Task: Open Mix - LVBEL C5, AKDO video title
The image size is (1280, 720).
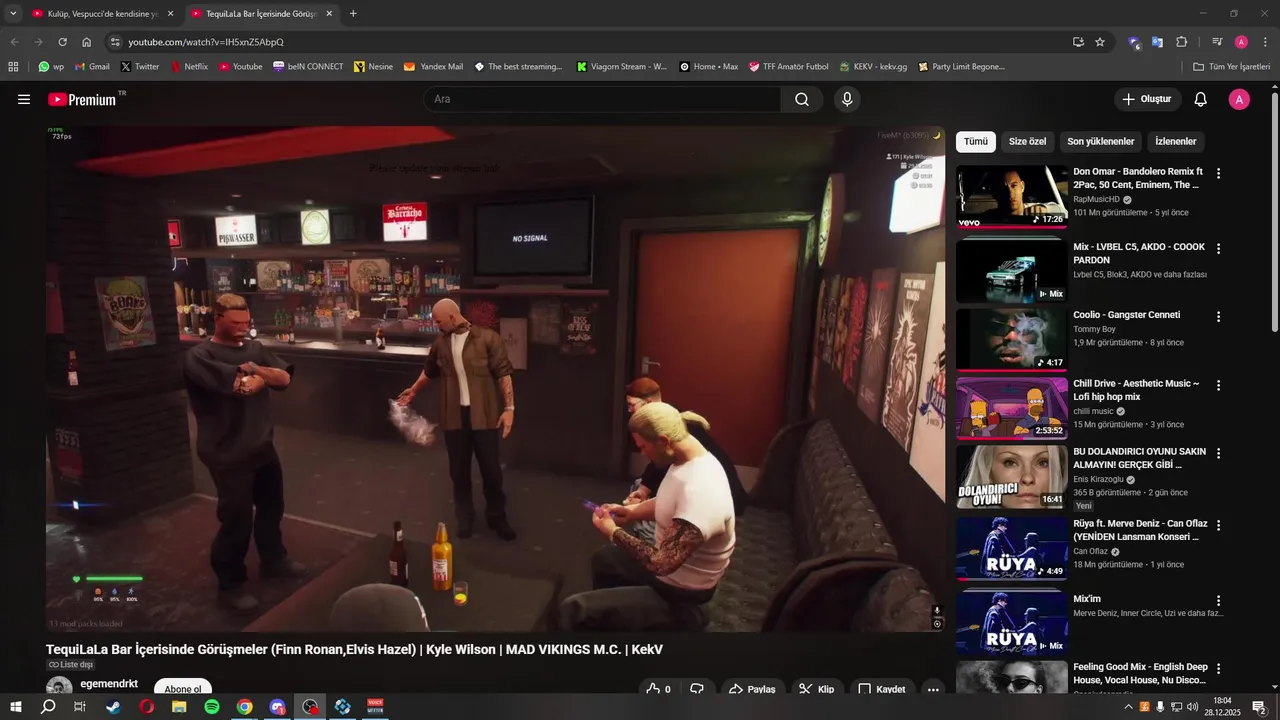Action: [x=1139, y=253]
